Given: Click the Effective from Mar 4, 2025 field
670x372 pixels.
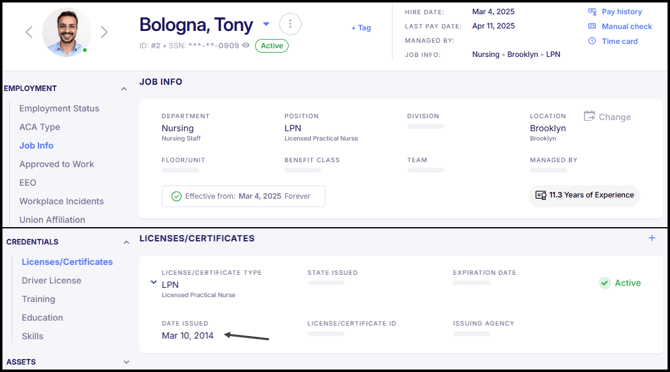Looking at the screenshot, I should tap(244, 196).
